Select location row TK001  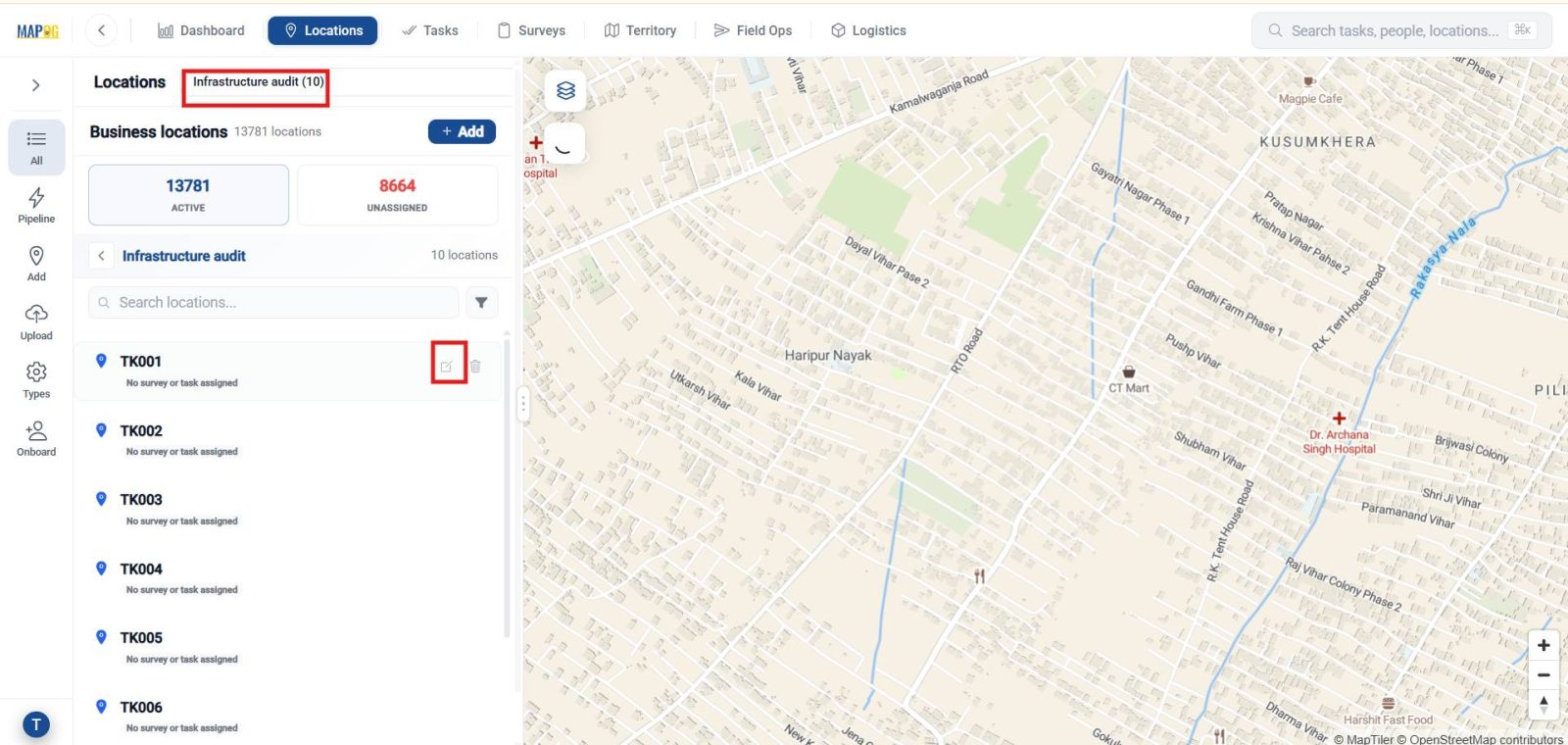pos(288,371)
